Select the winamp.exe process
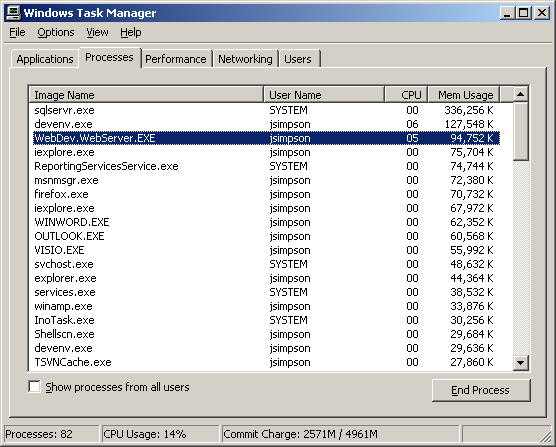This screenshot has width=556, height=447. coord(266,306)
